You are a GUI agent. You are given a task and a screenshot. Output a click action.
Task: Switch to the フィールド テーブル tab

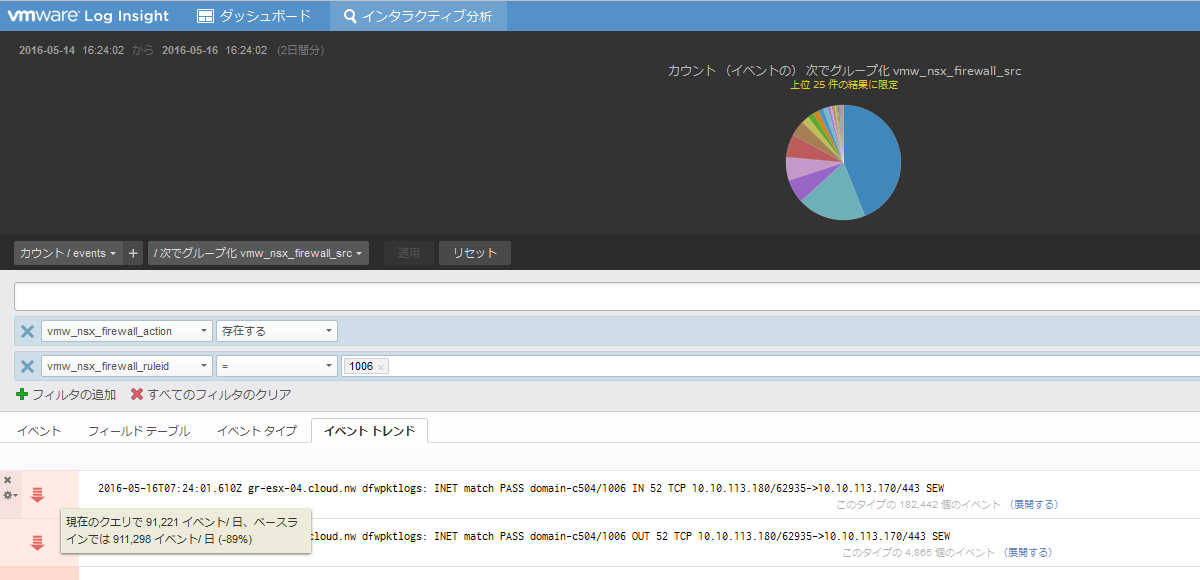tap(139, 431)
